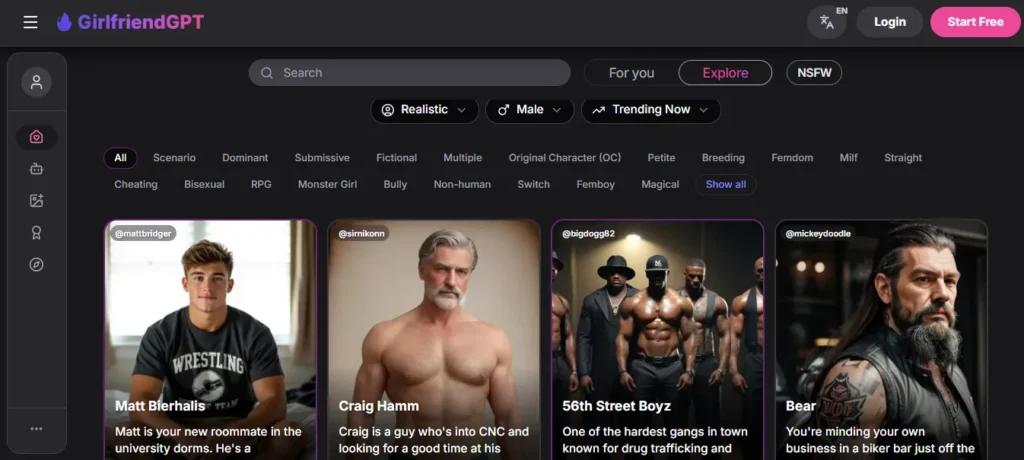Select the Scenario tag

174,157
